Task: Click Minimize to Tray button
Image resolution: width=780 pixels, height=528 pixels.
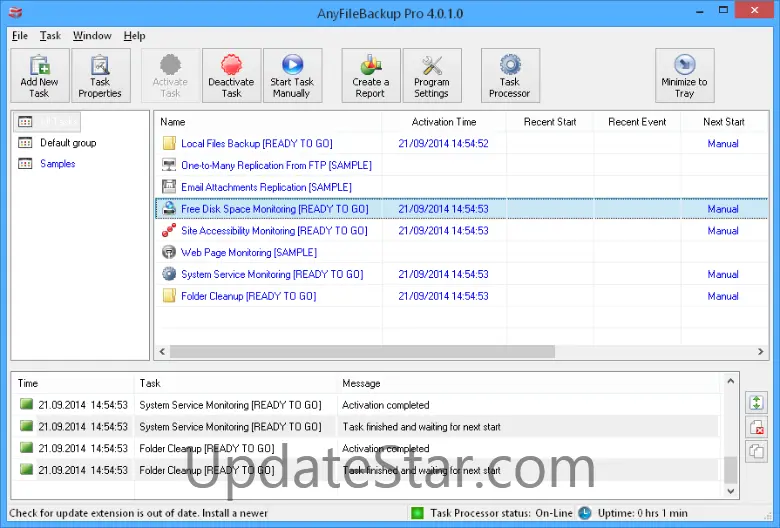Action: coord(684,76)
